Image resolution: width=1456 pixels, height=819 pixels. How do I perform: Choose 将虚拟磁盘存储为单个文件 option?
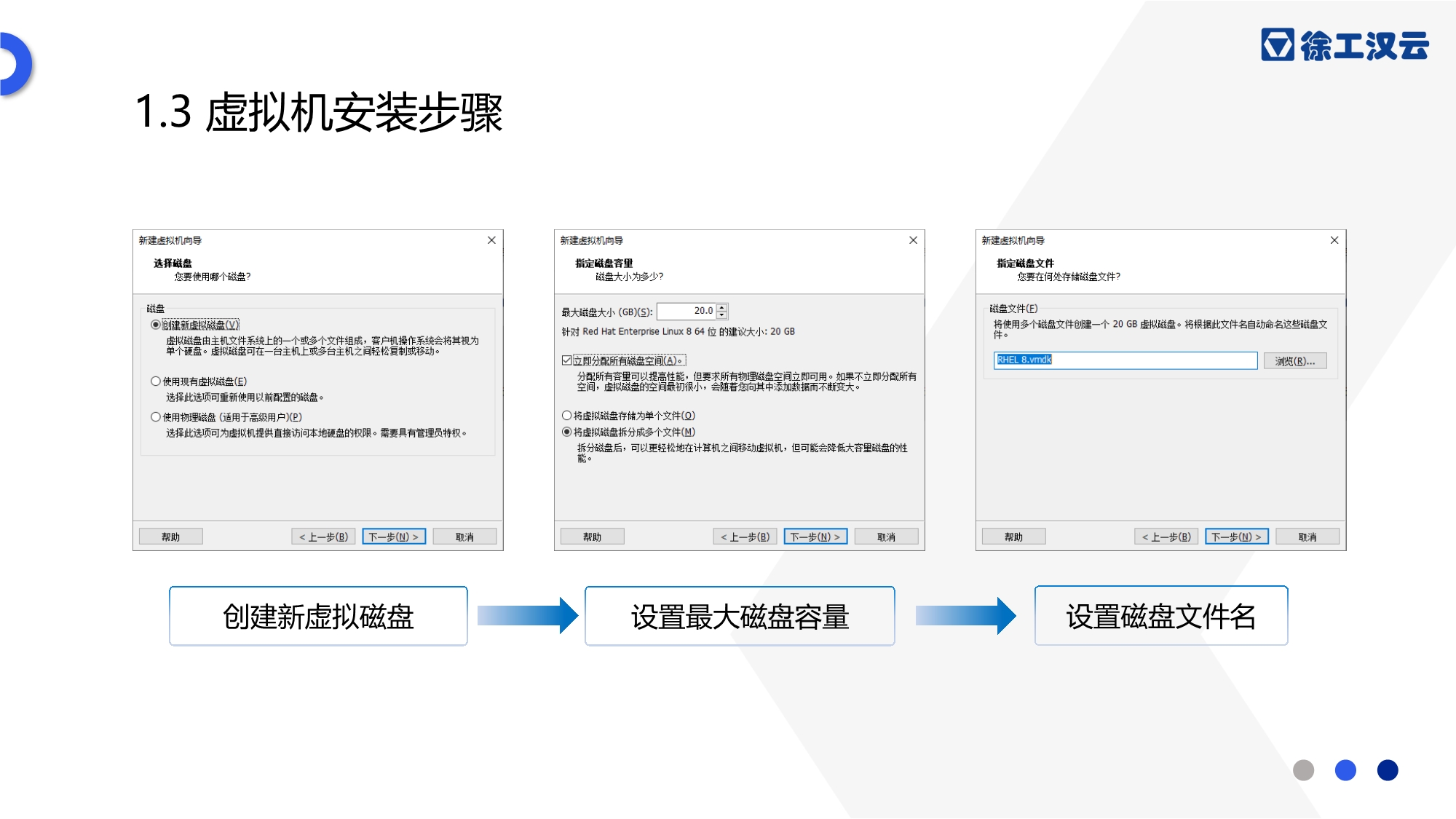coord(567,416)
